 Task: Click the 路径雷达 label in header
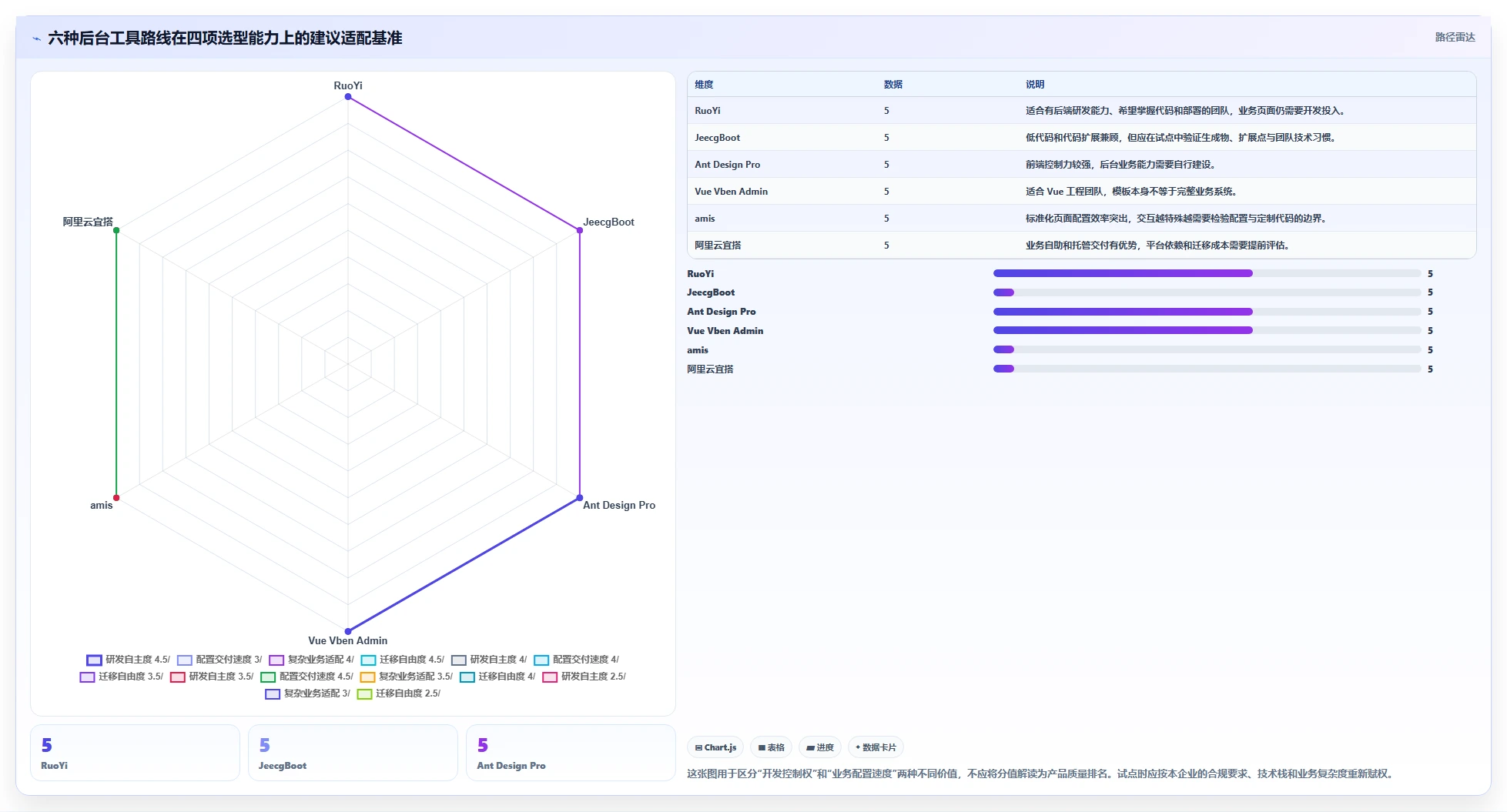point(1455,37)
